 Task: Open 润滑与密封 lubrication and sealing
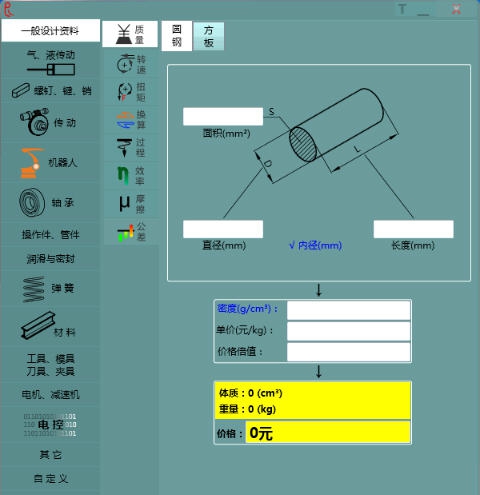50,259
